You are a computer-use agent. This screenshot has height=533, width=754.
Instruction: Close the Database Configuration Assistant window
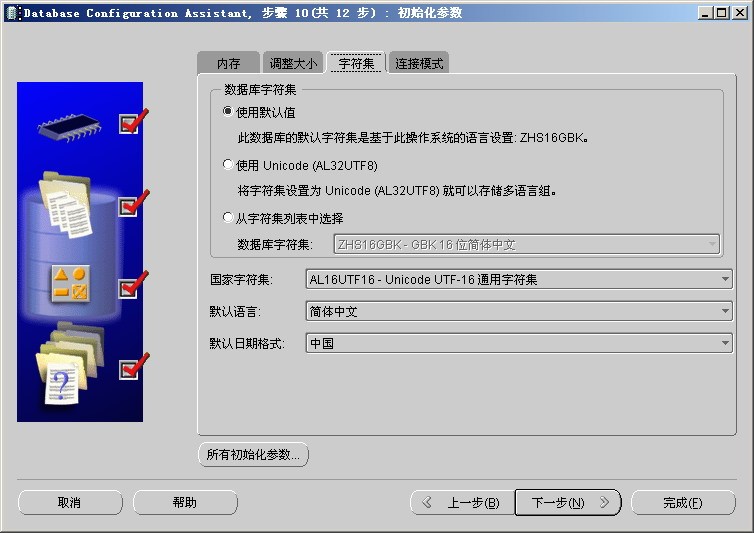click(x=740, y=13)
